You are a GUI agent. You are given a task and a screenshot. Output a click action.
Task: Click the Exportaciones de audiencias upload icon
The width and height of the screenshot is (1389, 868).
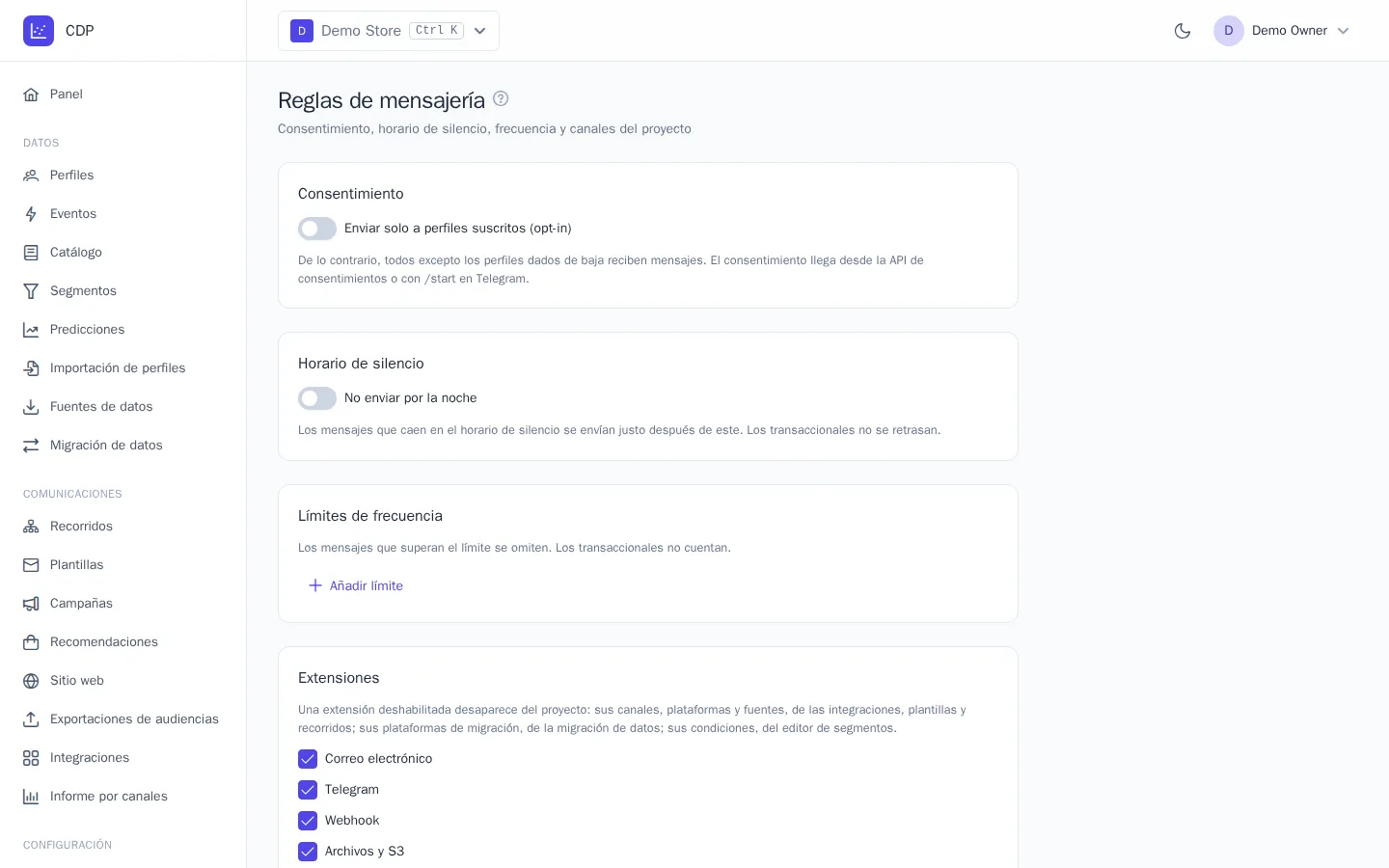tap(31, 719)
